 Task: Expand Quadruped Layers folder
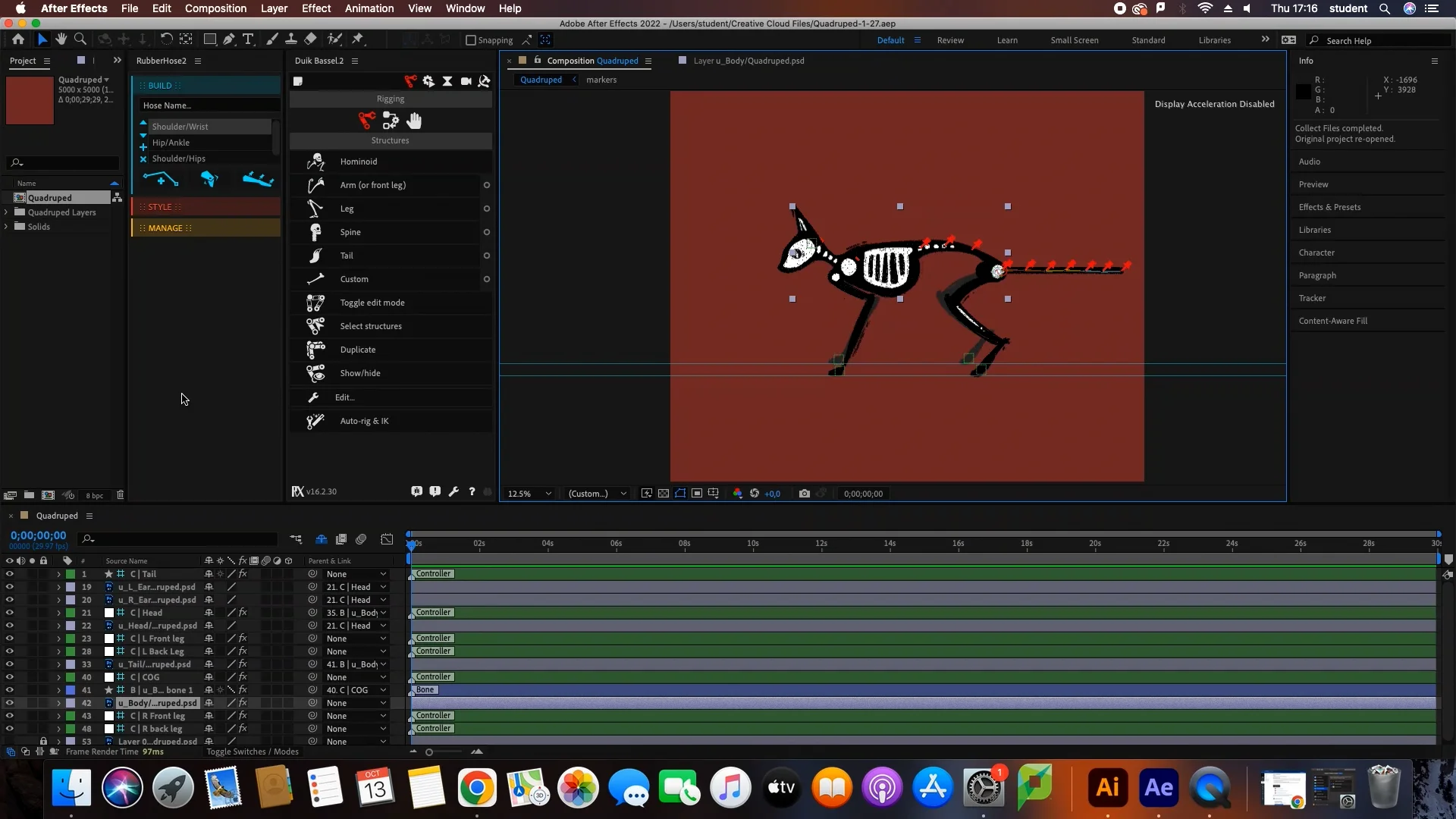pyautogui.click(x=6, y=212)
